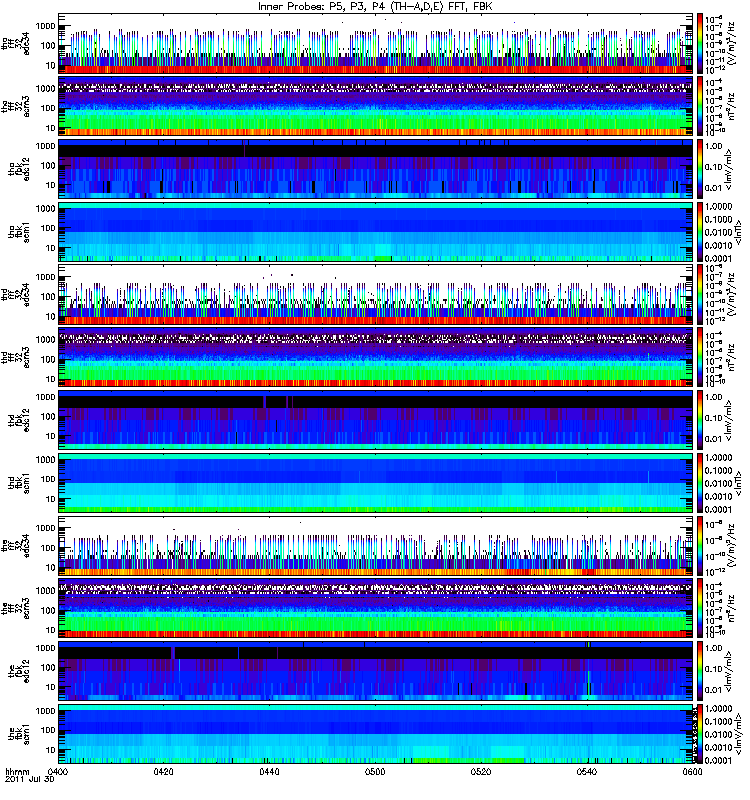Click inside the thd fbk scm1 spectrogram panel
Viewport: 750px width, 800px height.
[375, 483]
